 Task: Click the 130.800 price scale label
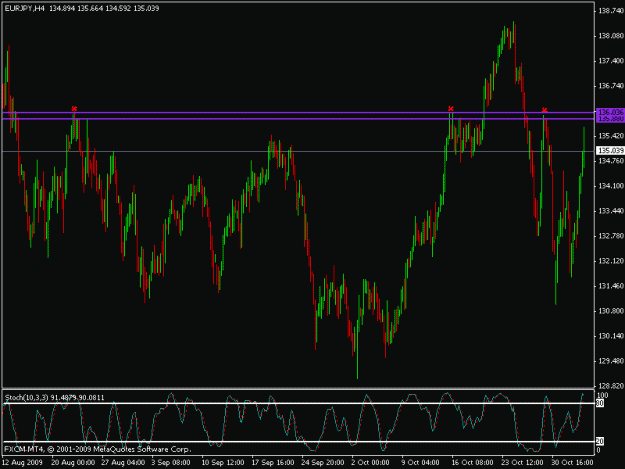point(611,311)
